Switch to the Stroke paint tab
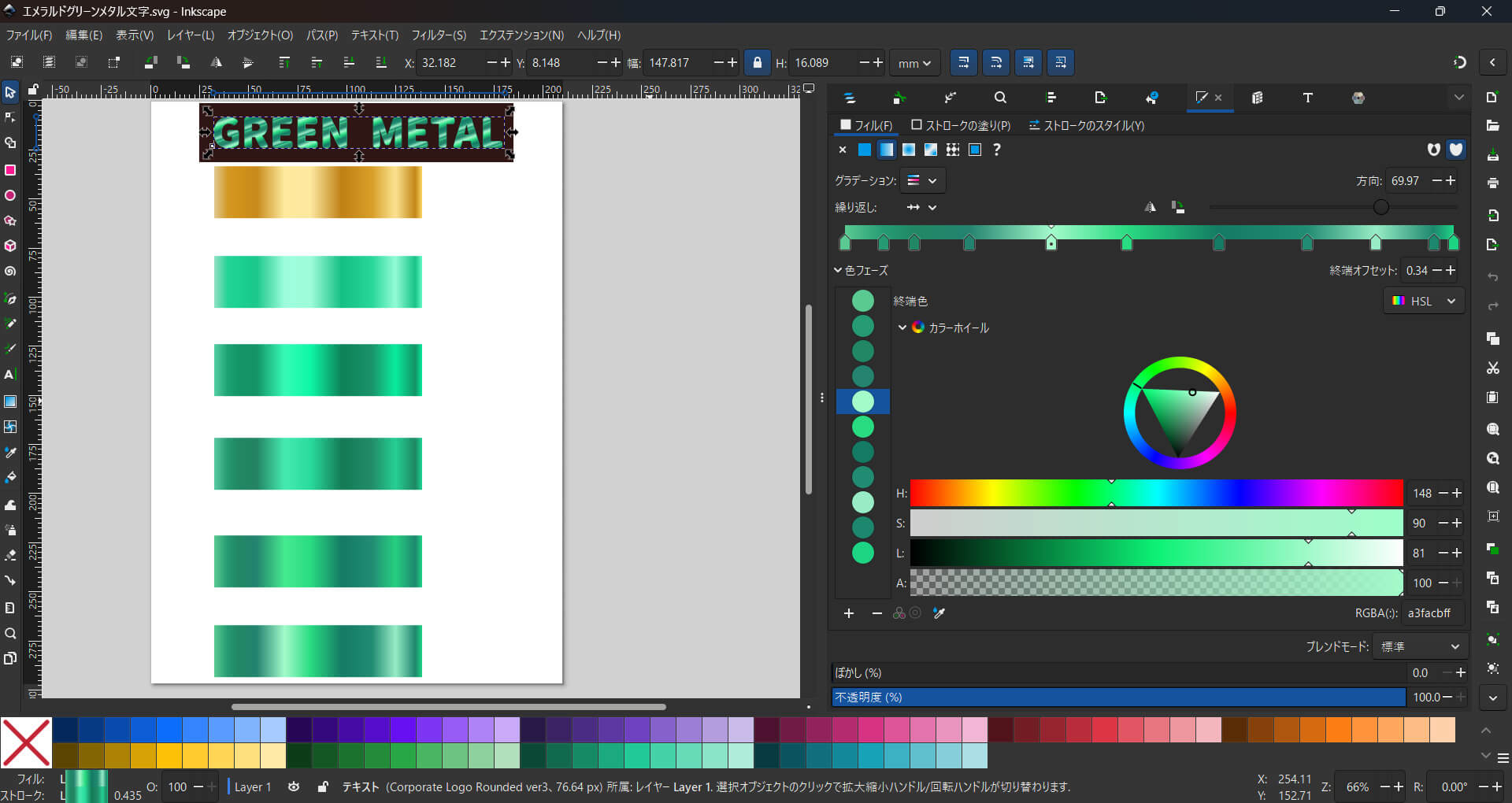 (x=961, y=125)
